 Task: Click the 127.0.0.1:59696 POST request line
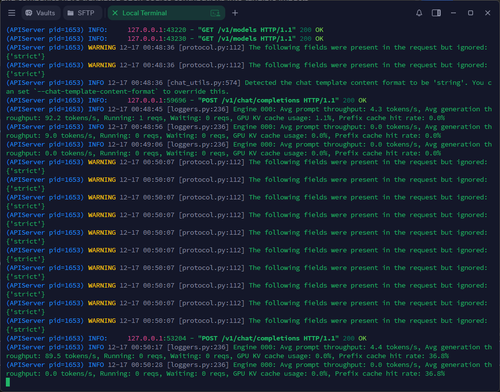point(186,100)
